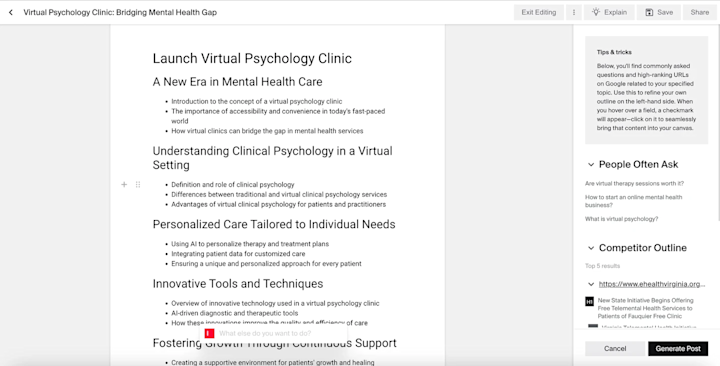The image size is (720, 366).
Task: Click the 'Launch Virtual Psychology Clinic' title
Action: click(252, 58)
